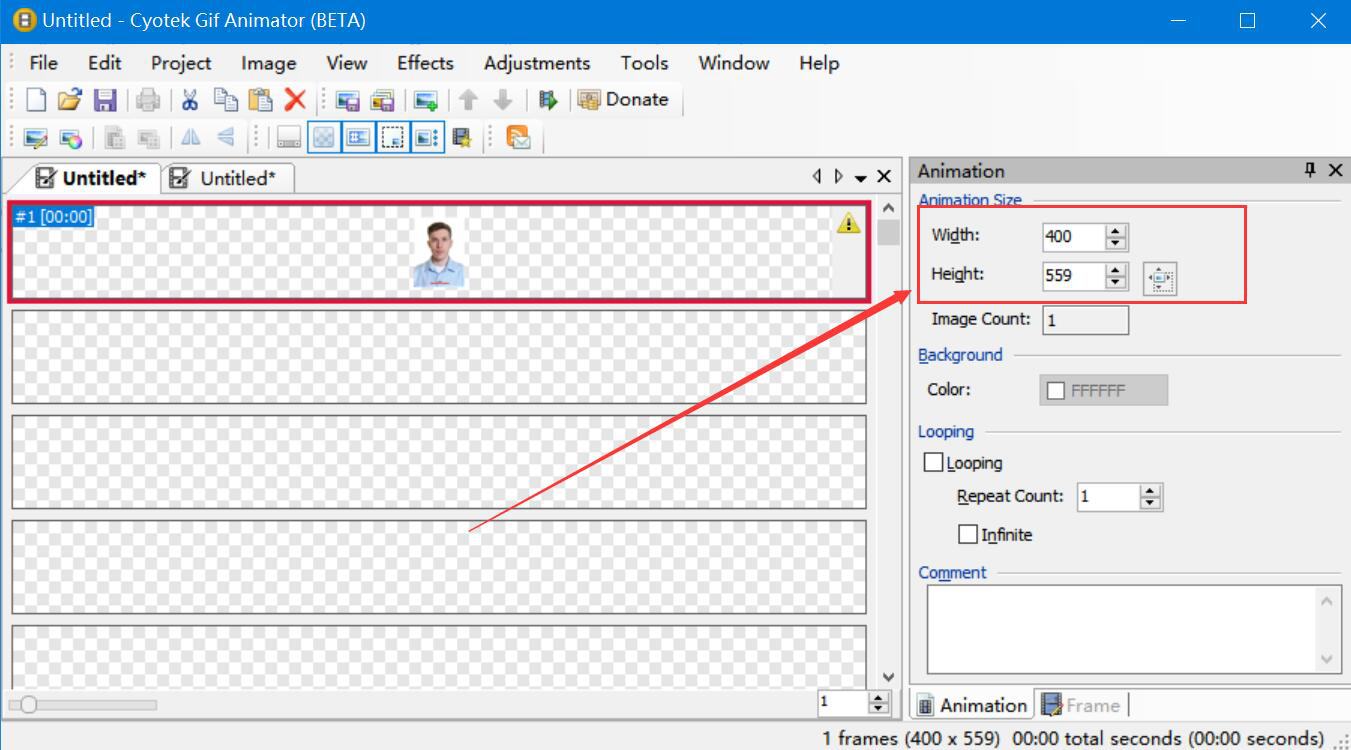Add a new image with the green-plus picture icon
The height and width of the screenshot is (750, 1351).
pos(426,99)
